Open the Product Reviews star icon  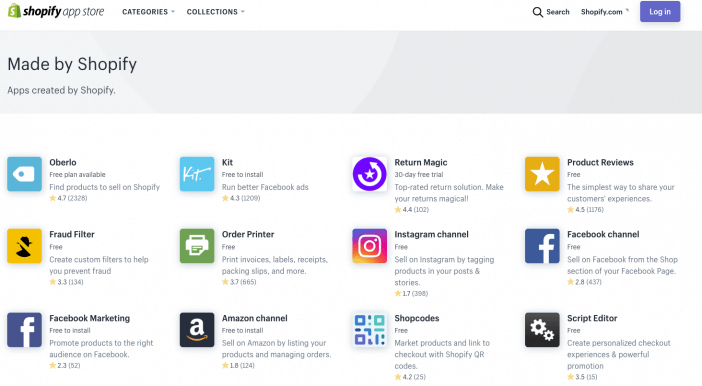tap(542, 174)
